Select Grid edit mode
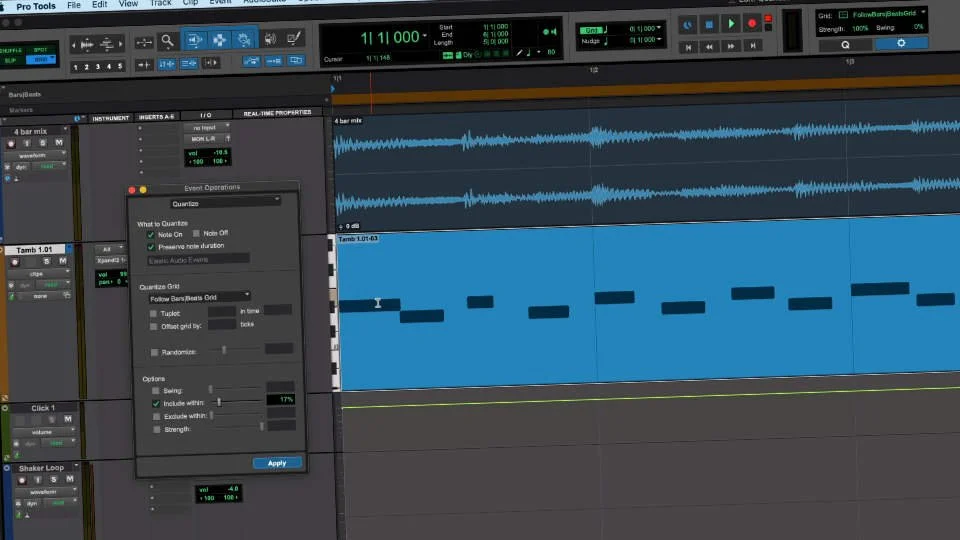Screen dimensions: 960x540 coord(40,59)
